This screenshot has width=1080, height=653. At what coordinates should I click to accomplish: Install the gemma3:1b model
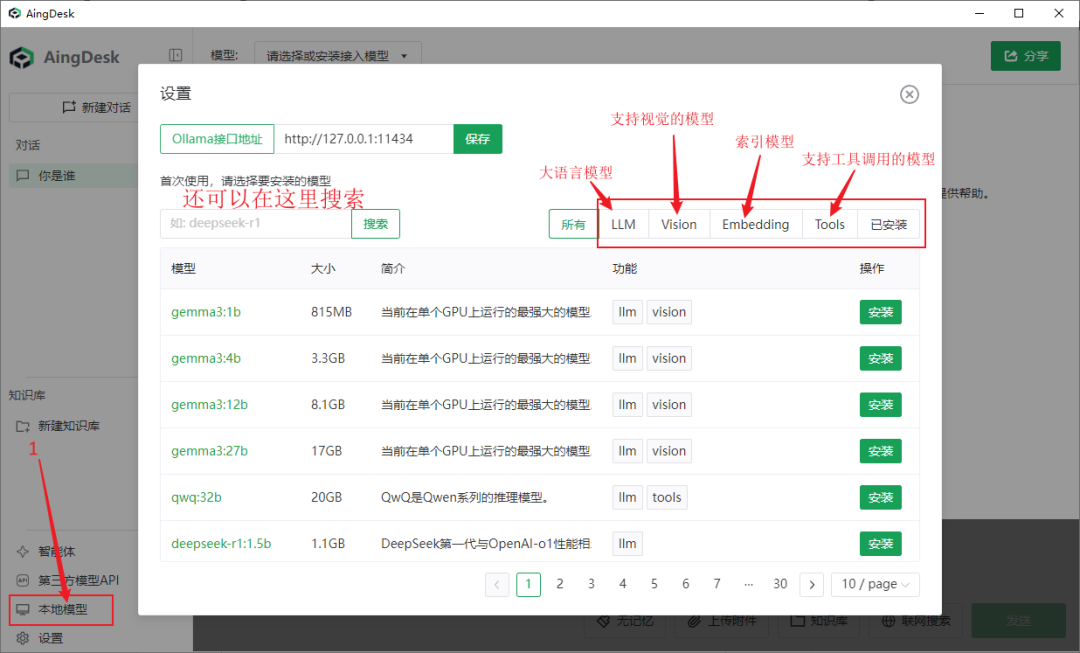[x=880, y=312]
